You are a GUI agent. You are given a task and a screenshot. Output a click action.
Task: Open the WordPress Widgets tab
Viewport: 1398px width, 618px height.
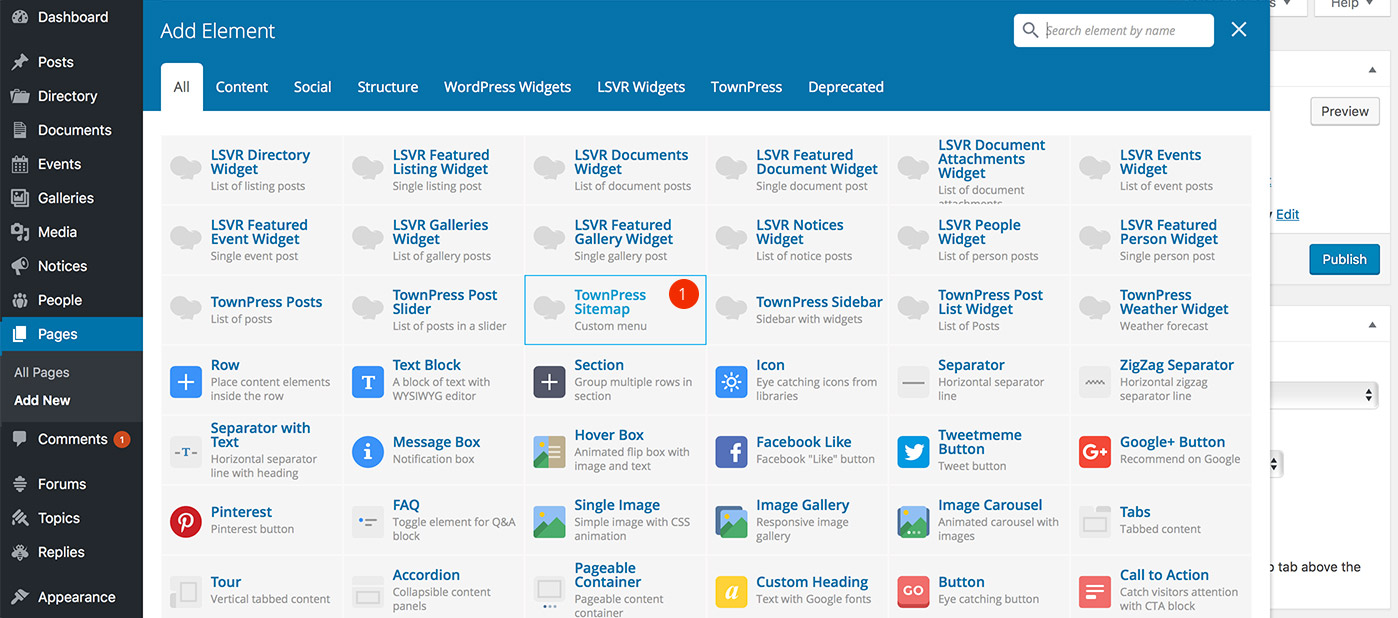(507, 87)
